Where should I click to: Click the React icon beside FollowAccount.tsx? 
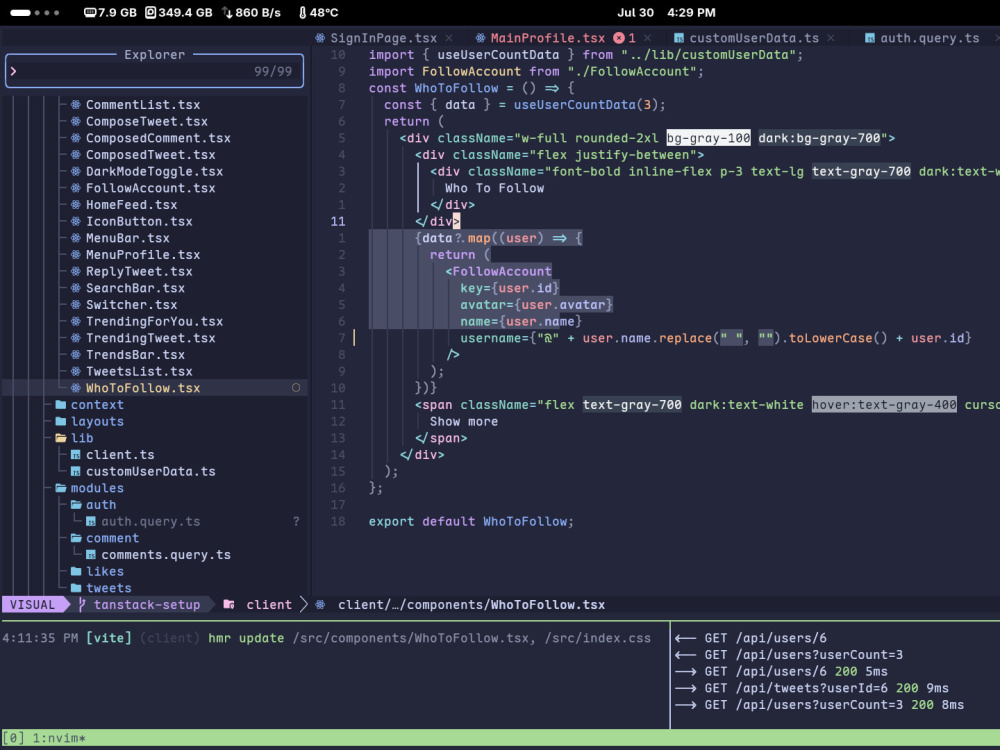(x=76, y=188)
